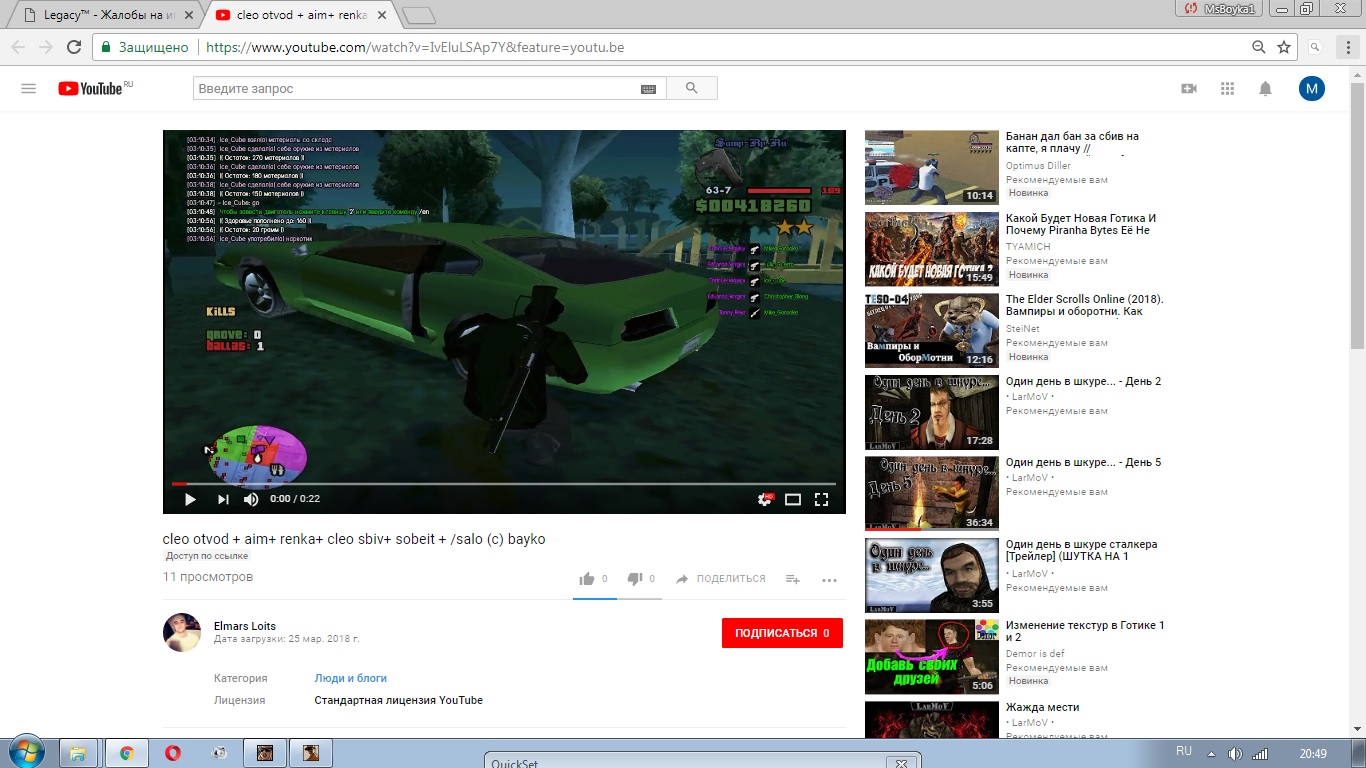Dislike the video with thumbs down
1366x768 pixels.
tap(634, 579)
